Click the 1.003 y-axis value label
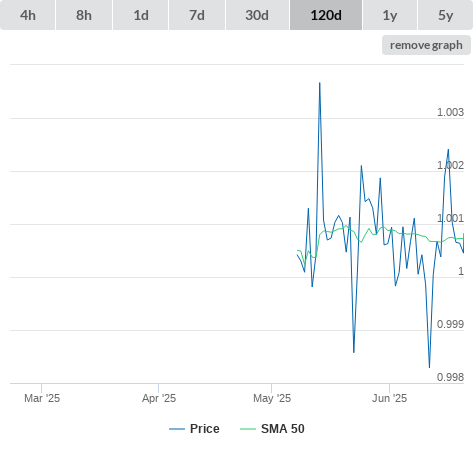 pyautogui.click(x=450, y=112)
